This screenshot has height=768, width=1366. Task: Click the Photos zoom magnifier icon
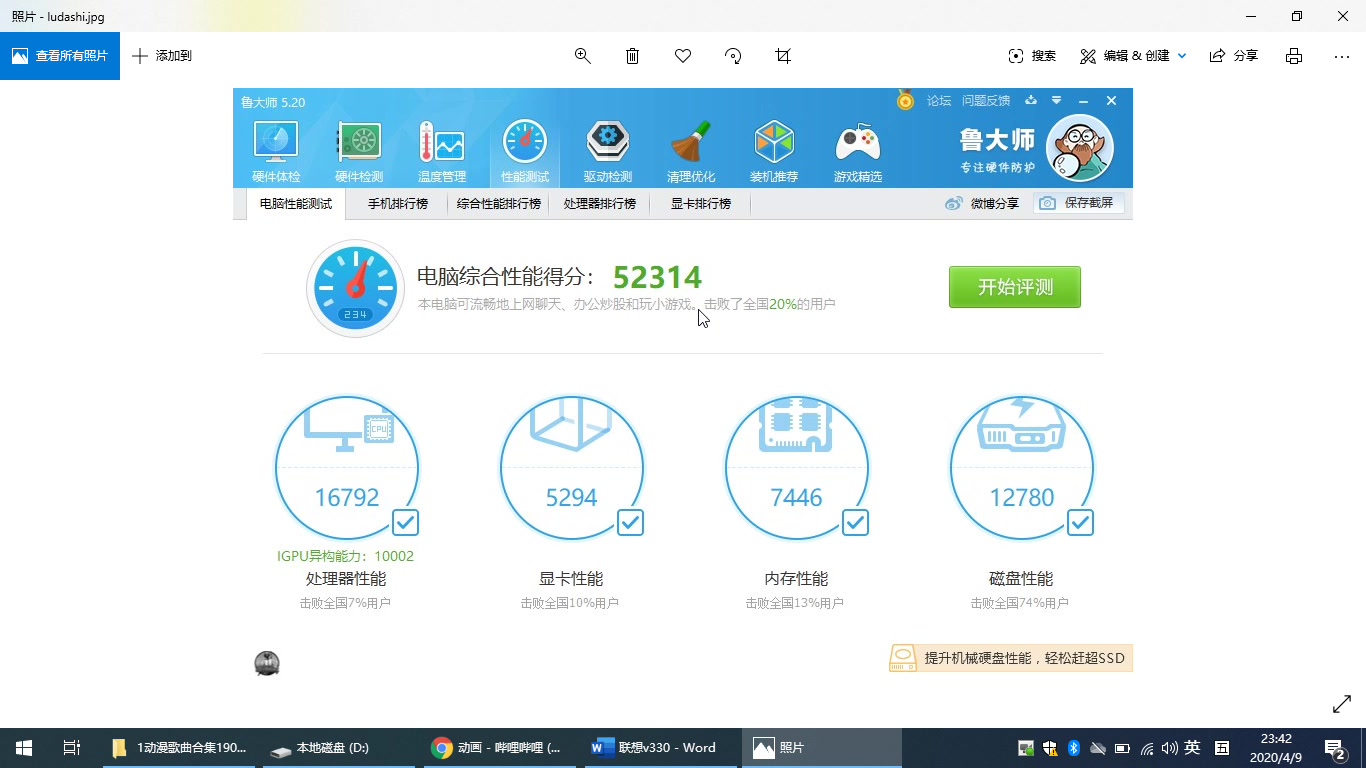pos(583,56)
